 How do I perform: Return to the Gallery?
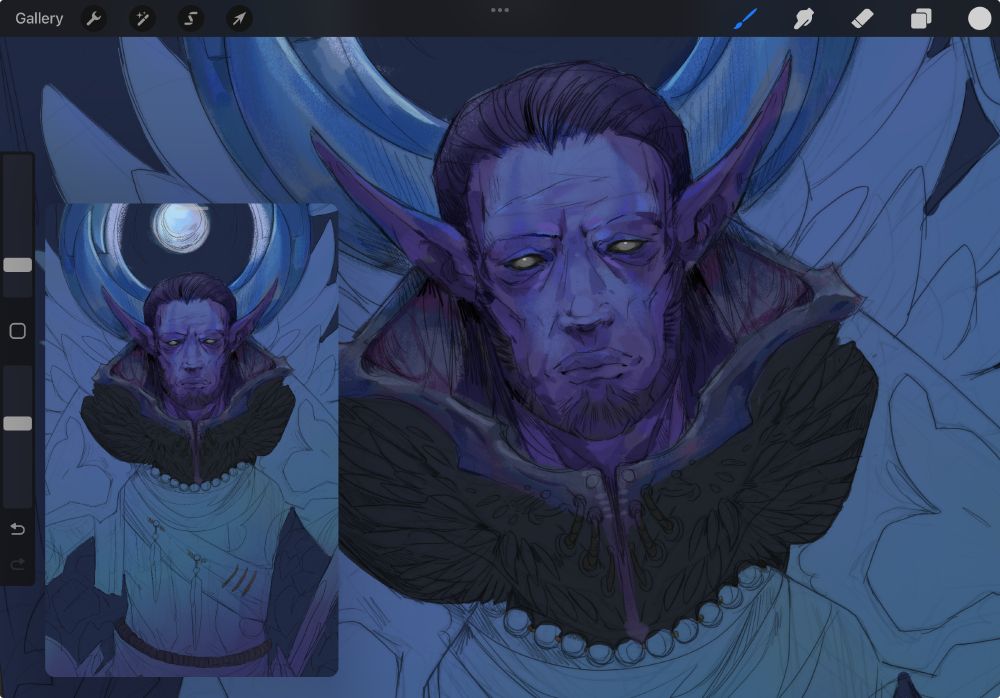coord(39,19)
